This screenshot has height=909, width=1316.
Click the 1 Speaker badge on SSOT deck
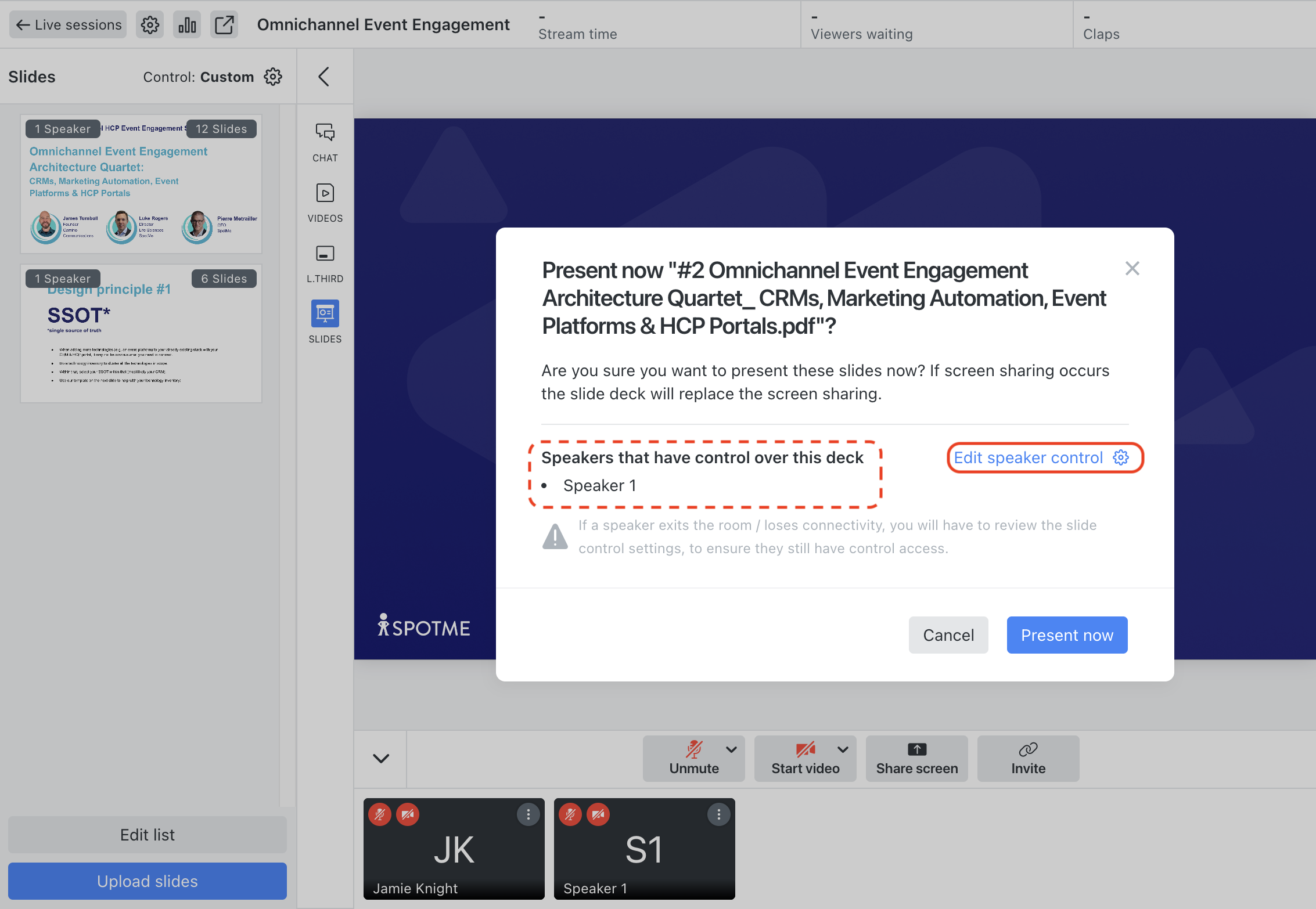pyautogui.click(x=63, y=279)
